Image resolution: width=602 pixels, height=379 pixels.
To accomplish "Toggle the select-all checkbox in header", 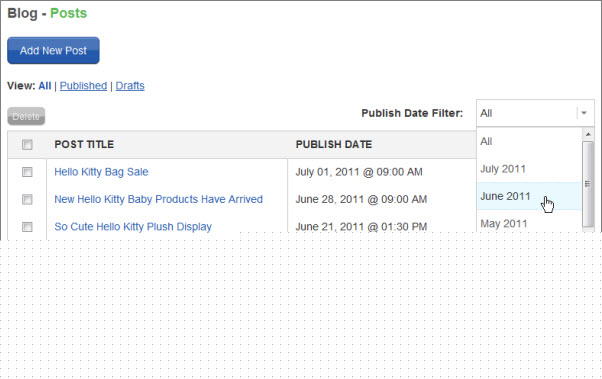I will pos(27,144).
